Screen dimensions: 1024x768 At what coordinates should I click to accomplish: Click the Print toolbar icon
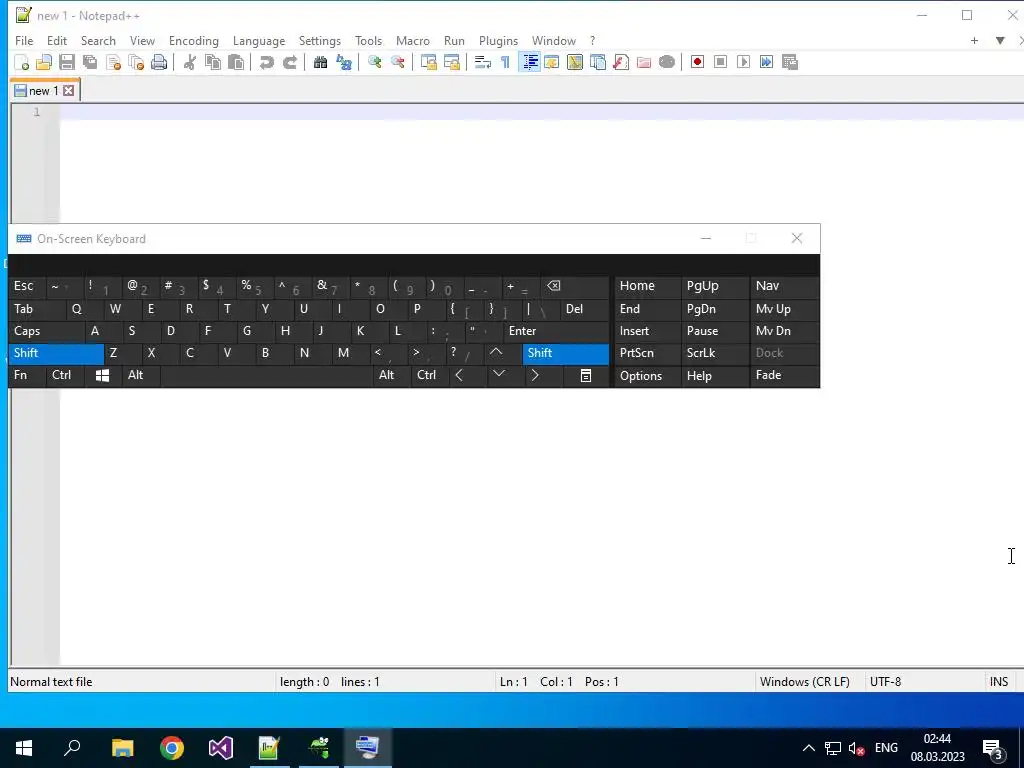159,62
